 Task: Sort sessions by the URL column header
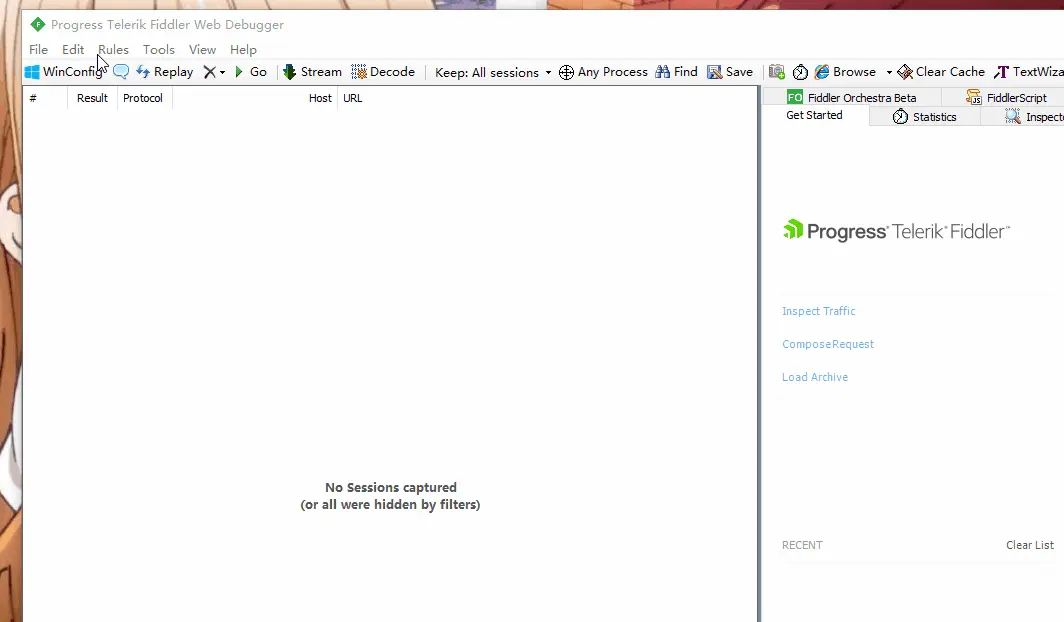[547, 98]
